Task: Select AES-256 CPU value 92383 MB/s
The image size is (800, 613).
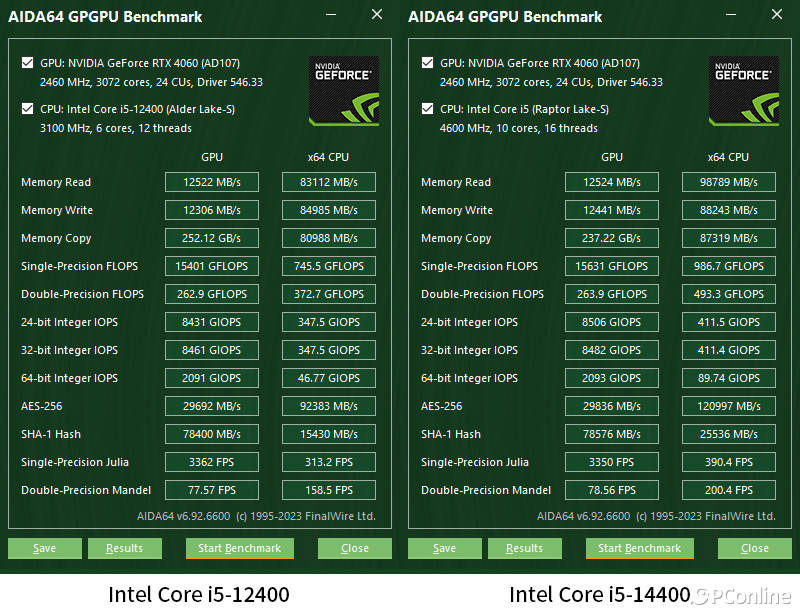Action: (x=329, y=406)
